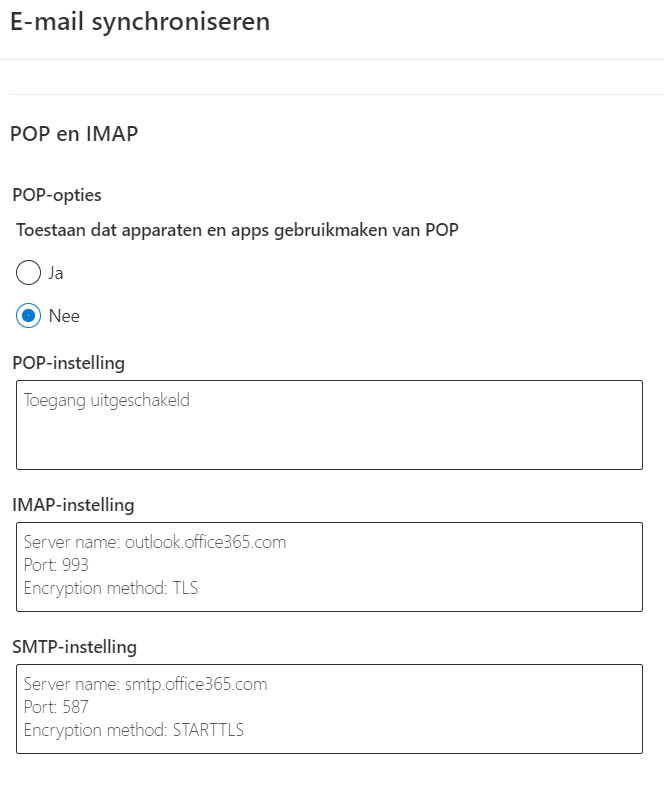The image size is (664, 786).
Task: Click the Toestaan dat apparaten en apps text
Action: 237,230
